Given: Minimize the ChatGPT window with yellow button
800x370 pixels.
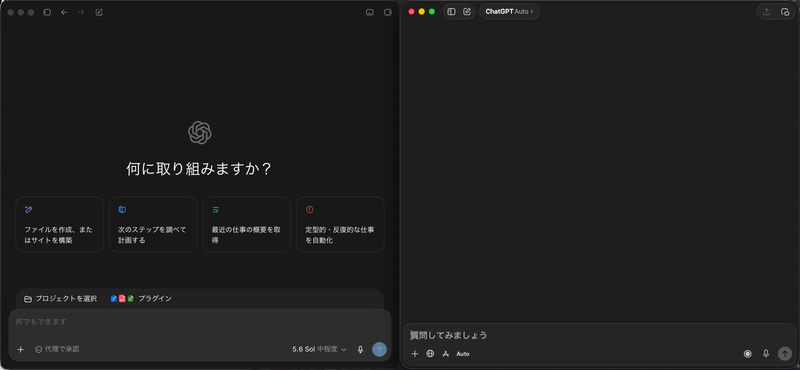Looking at the screenshot, I should tap(421, 12).
